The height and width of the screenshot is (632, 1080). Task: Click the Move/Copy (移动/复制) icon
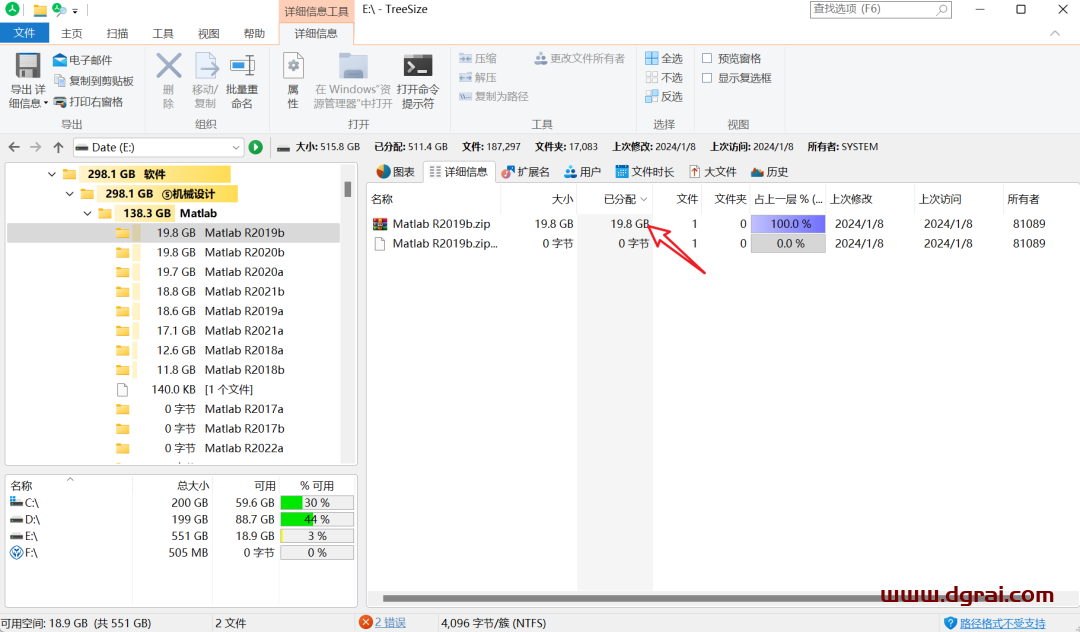point(205,66)
